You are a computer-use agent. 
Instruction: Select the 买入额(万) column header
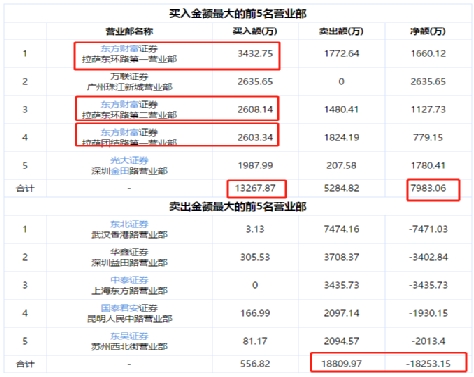255,31
